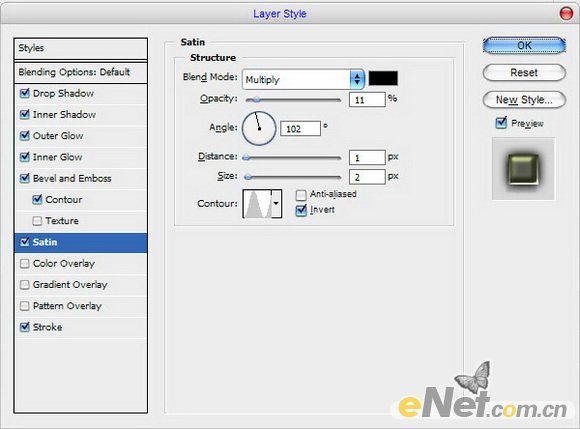This screenshot has height=429, width=580.
Task: Enable the Texture checkbox
Action: point(37,221)
